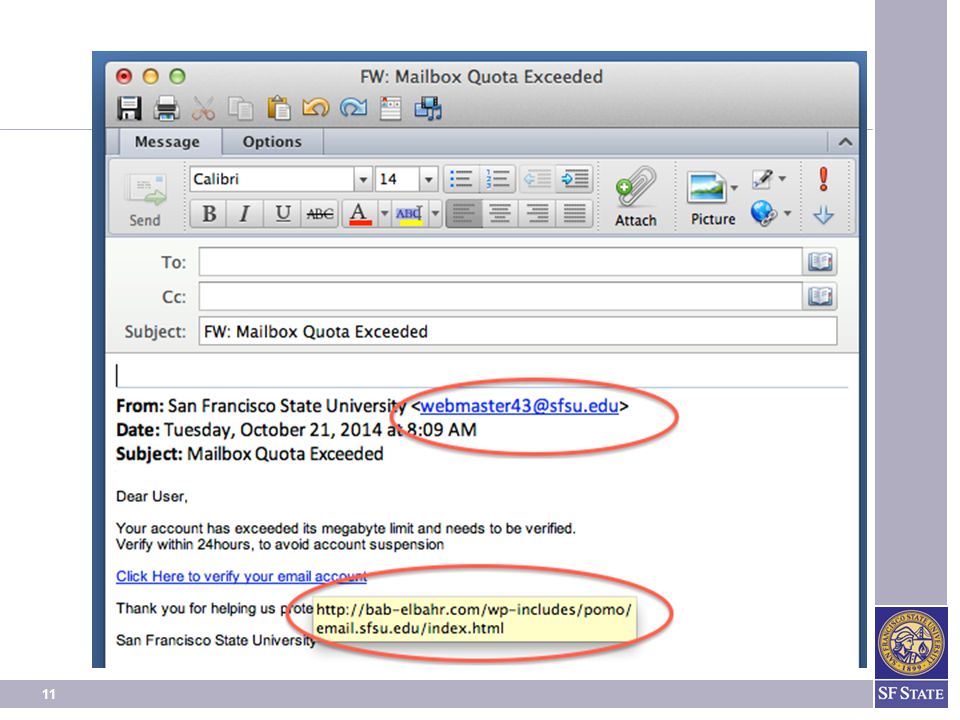
Task: Click the hyperlink globe icon
Action: point(764,213)
